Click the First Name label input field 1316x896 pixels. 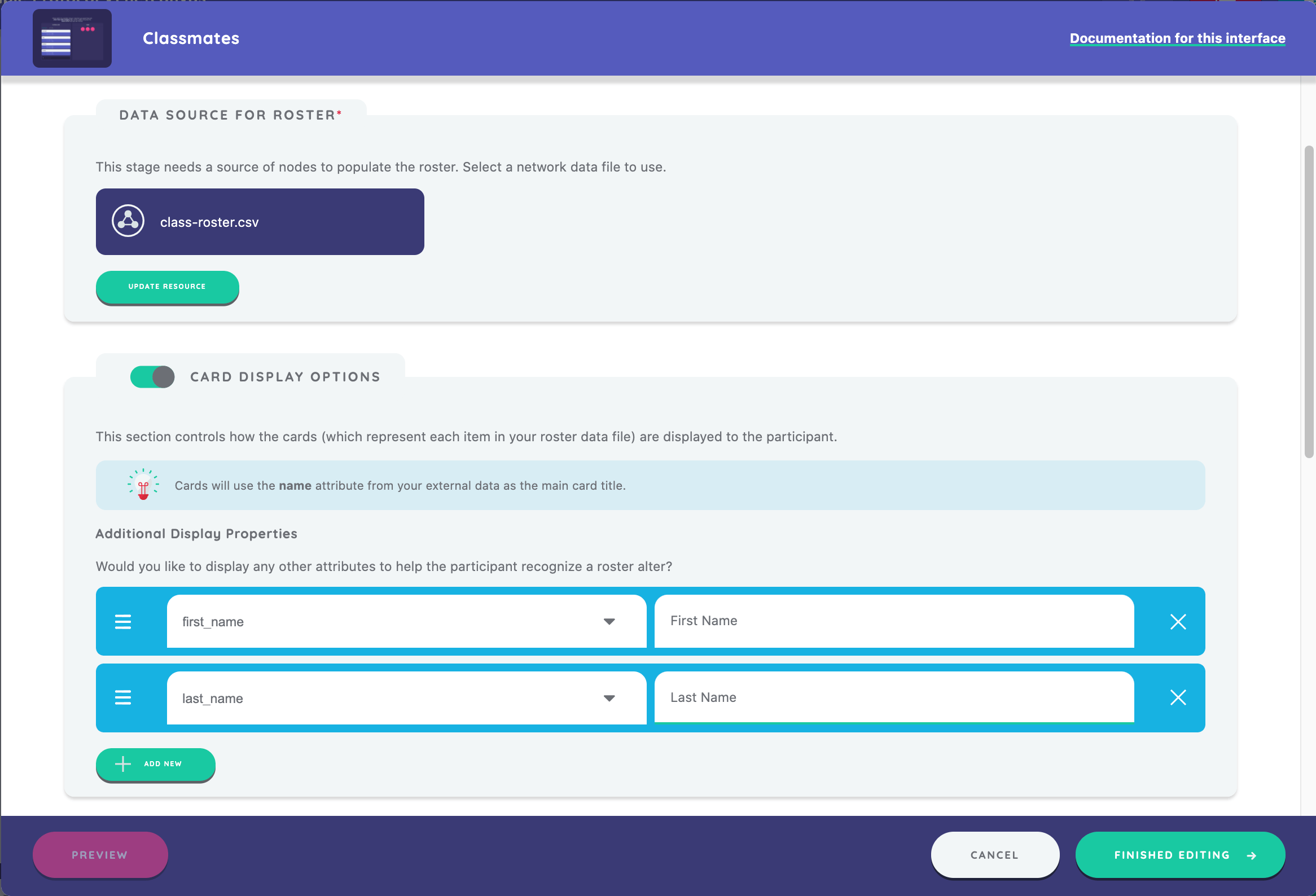893,621
